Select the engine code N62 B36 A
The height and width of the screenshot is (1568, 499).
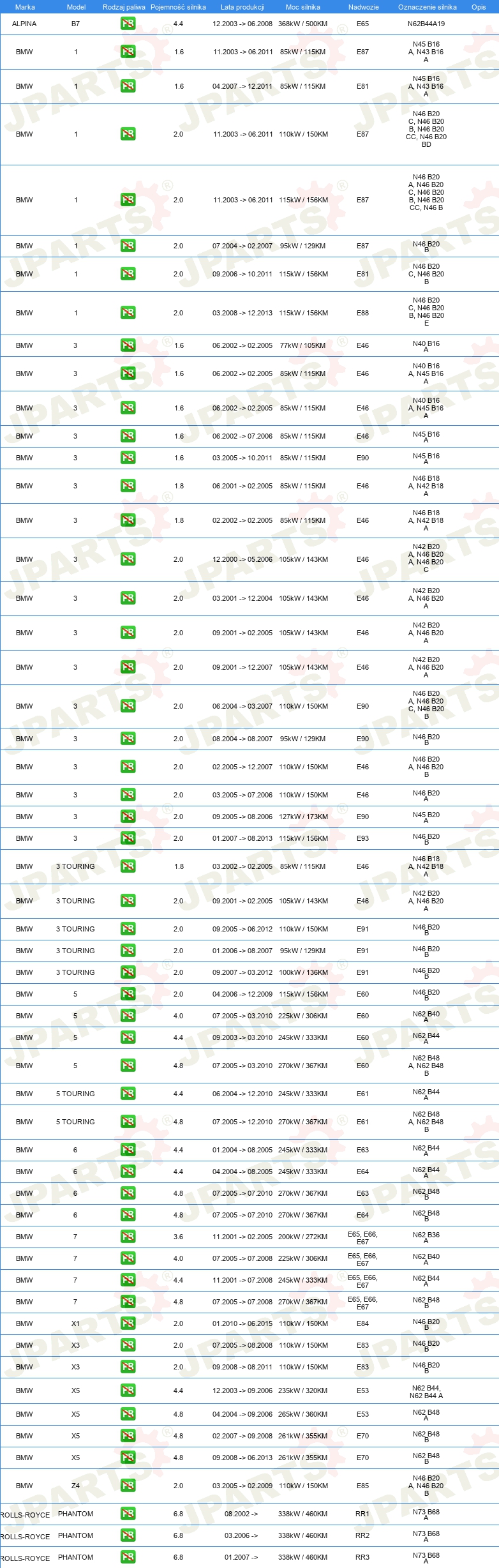click(426, 1237)
